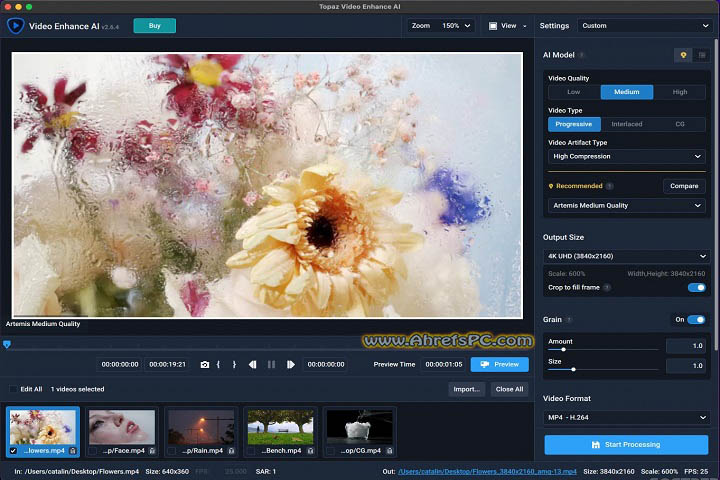Click the end time 00:00:19:21 field
This screenshot has width=720, height=480.
[x=167, y=365]
